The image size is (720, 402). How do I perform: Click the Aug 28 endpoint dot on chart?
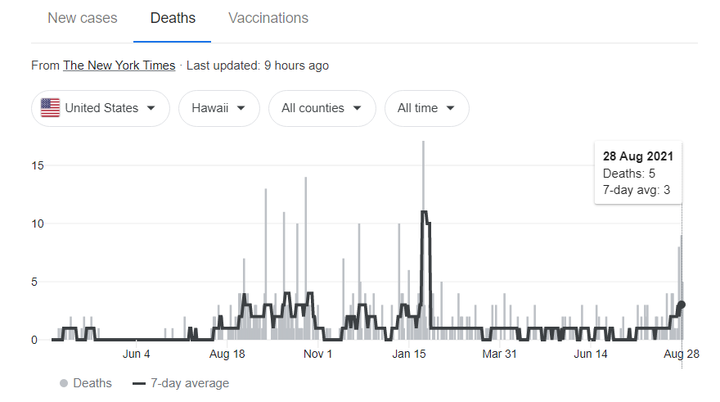(x=681, y=305)
